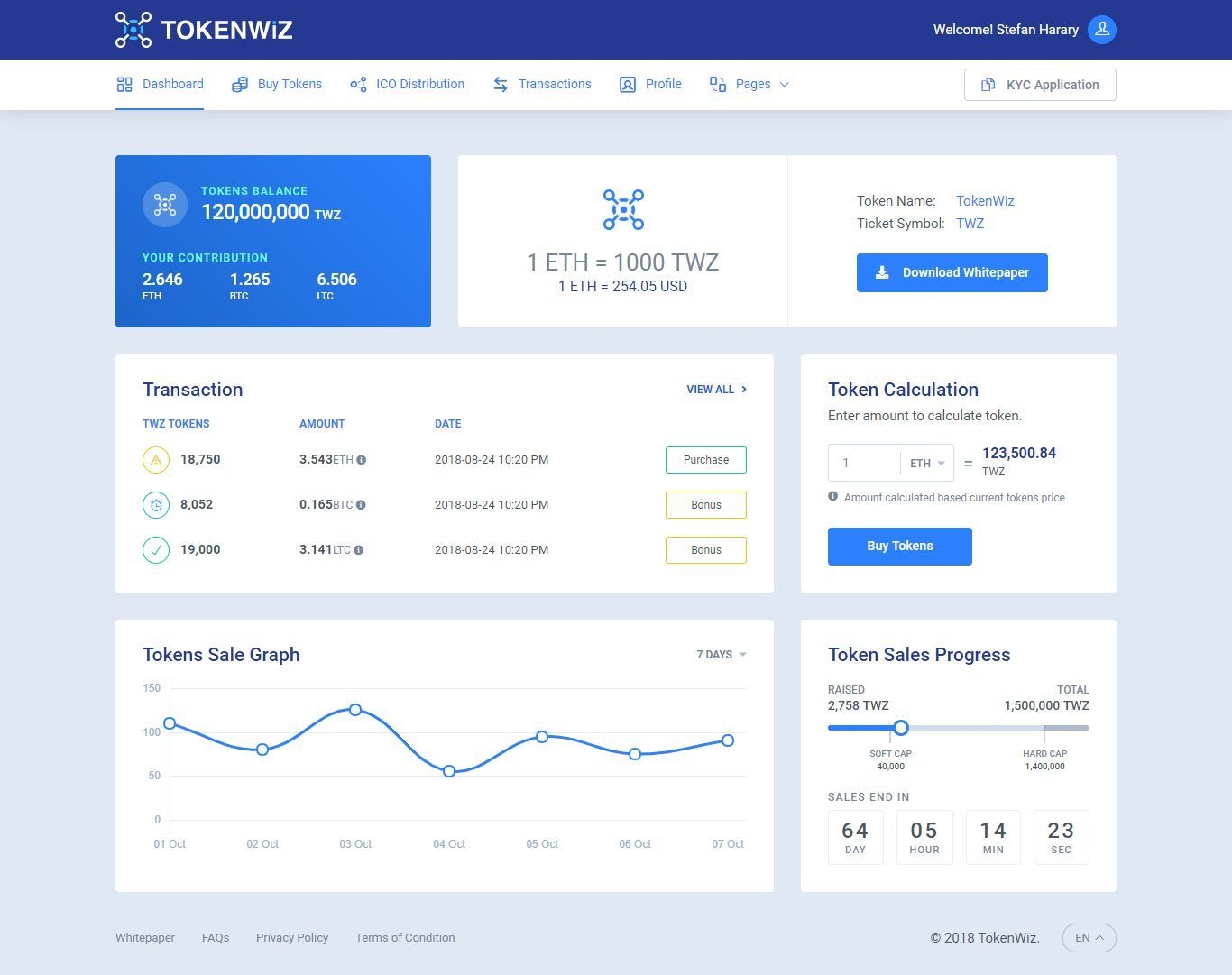
Task: Click the Profile person icon
Action: (x=628, y=84)
